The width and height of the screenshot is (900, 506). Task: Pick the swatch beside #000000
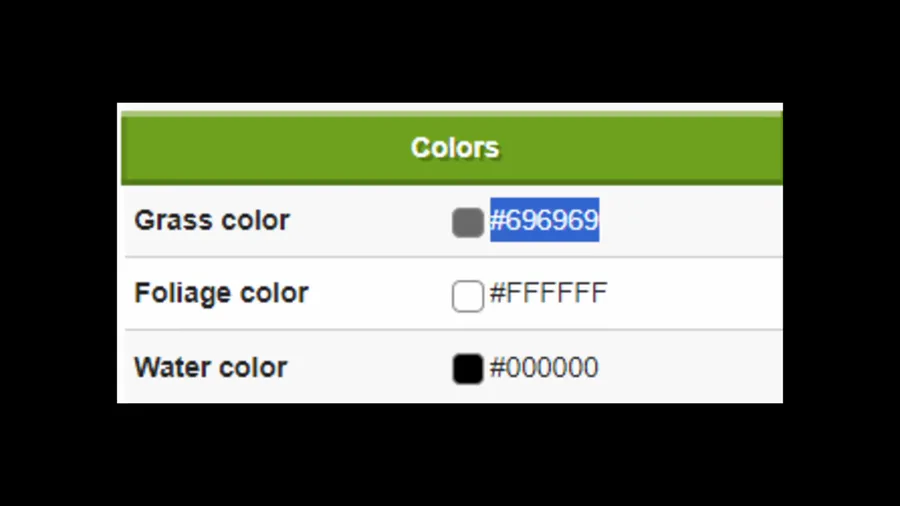tap(467, 369)
